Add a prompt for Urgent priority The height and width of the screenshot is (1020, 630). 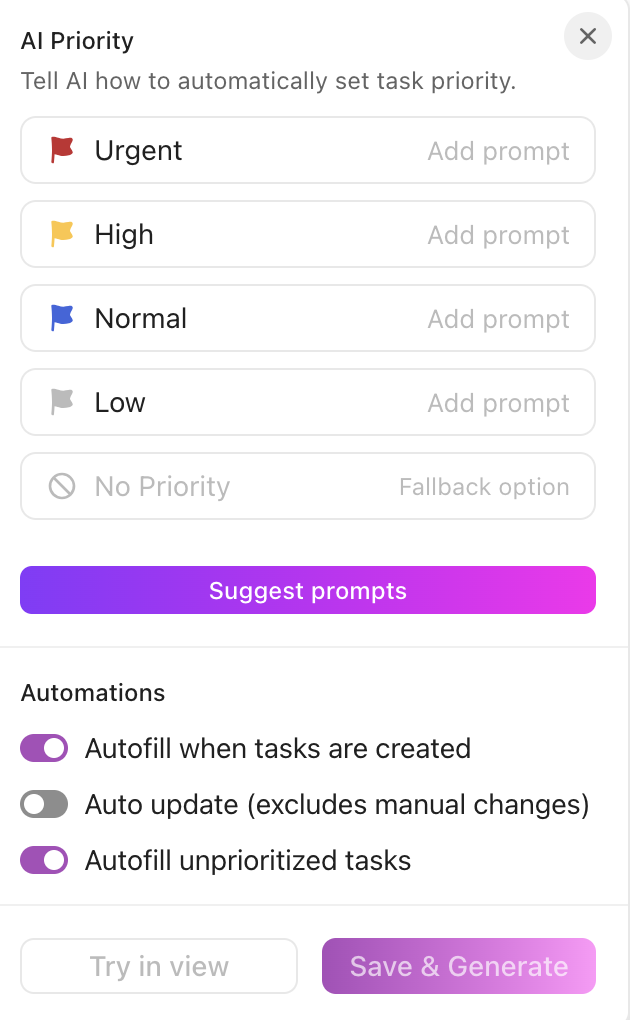pos(498,150)
